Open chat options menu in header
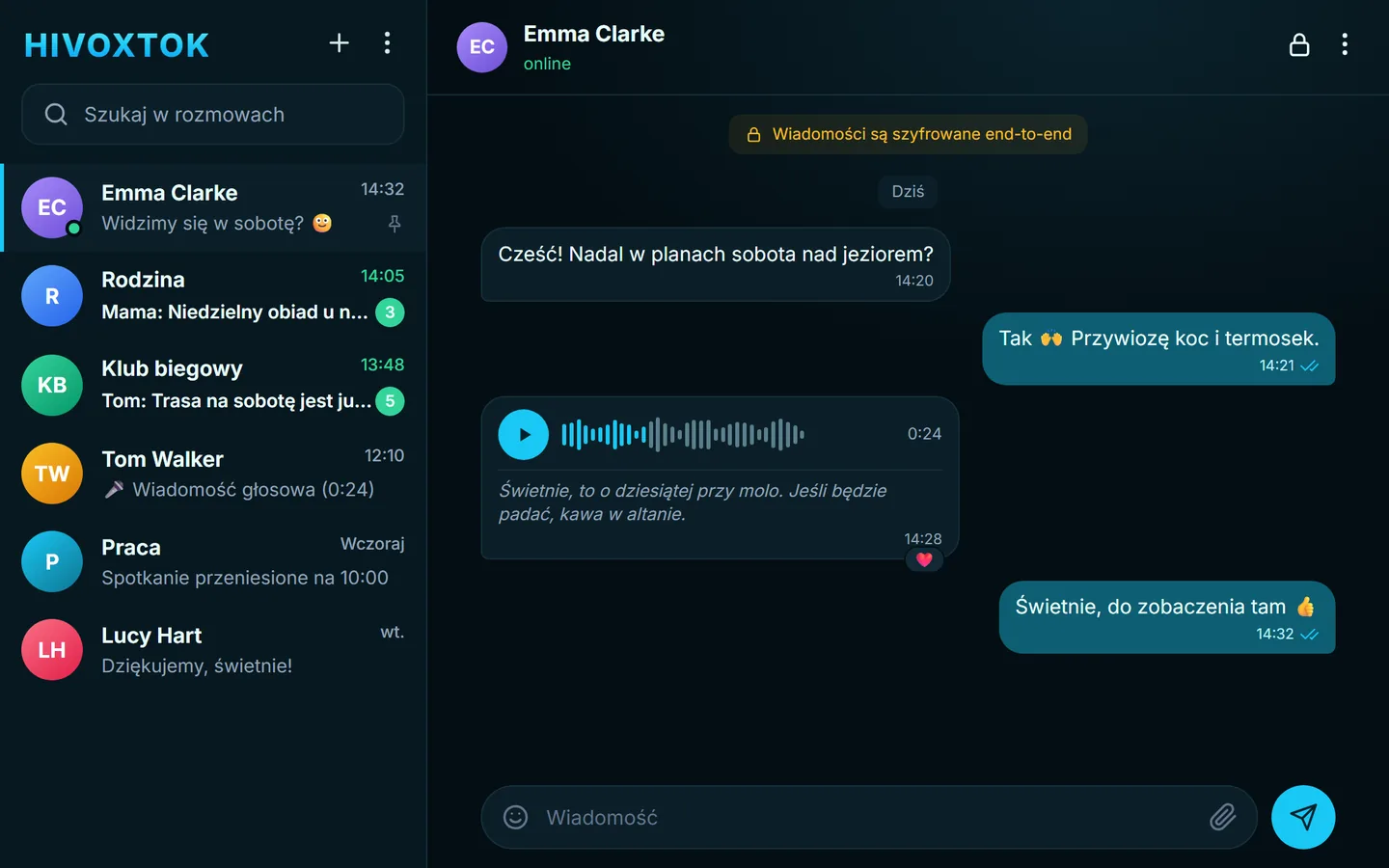The width and height of the screenshot is (1389, 868). pos(1345,44)
